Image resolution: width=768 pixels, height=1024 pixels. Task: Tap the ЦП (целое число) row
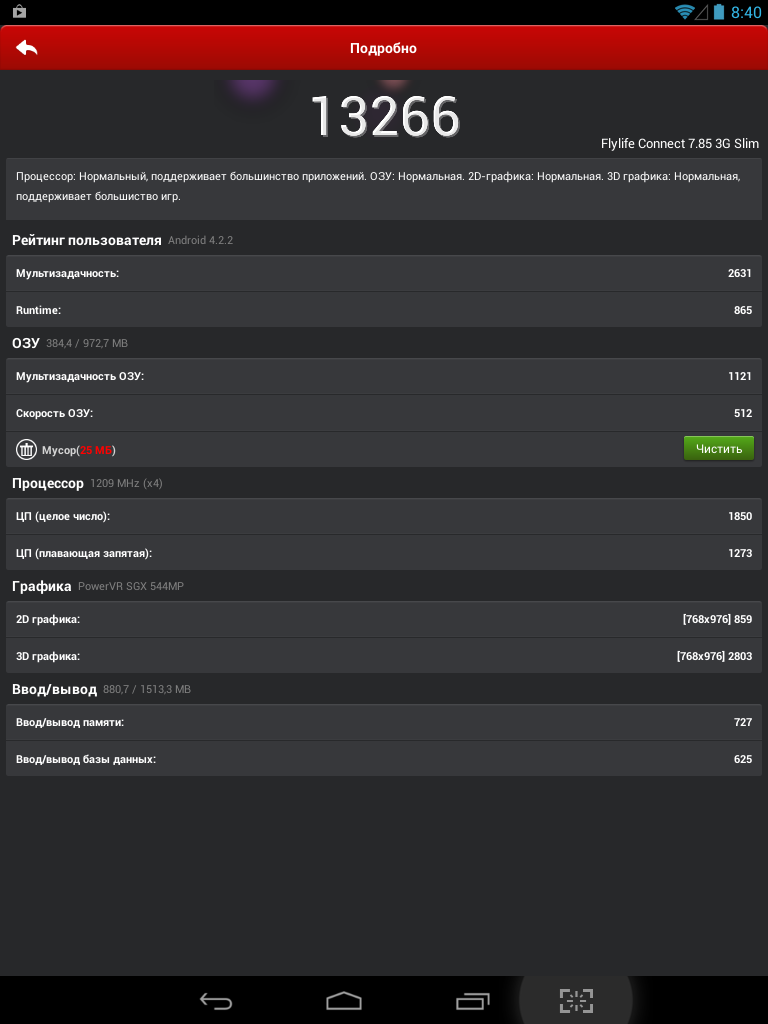(x=384, y=516)
